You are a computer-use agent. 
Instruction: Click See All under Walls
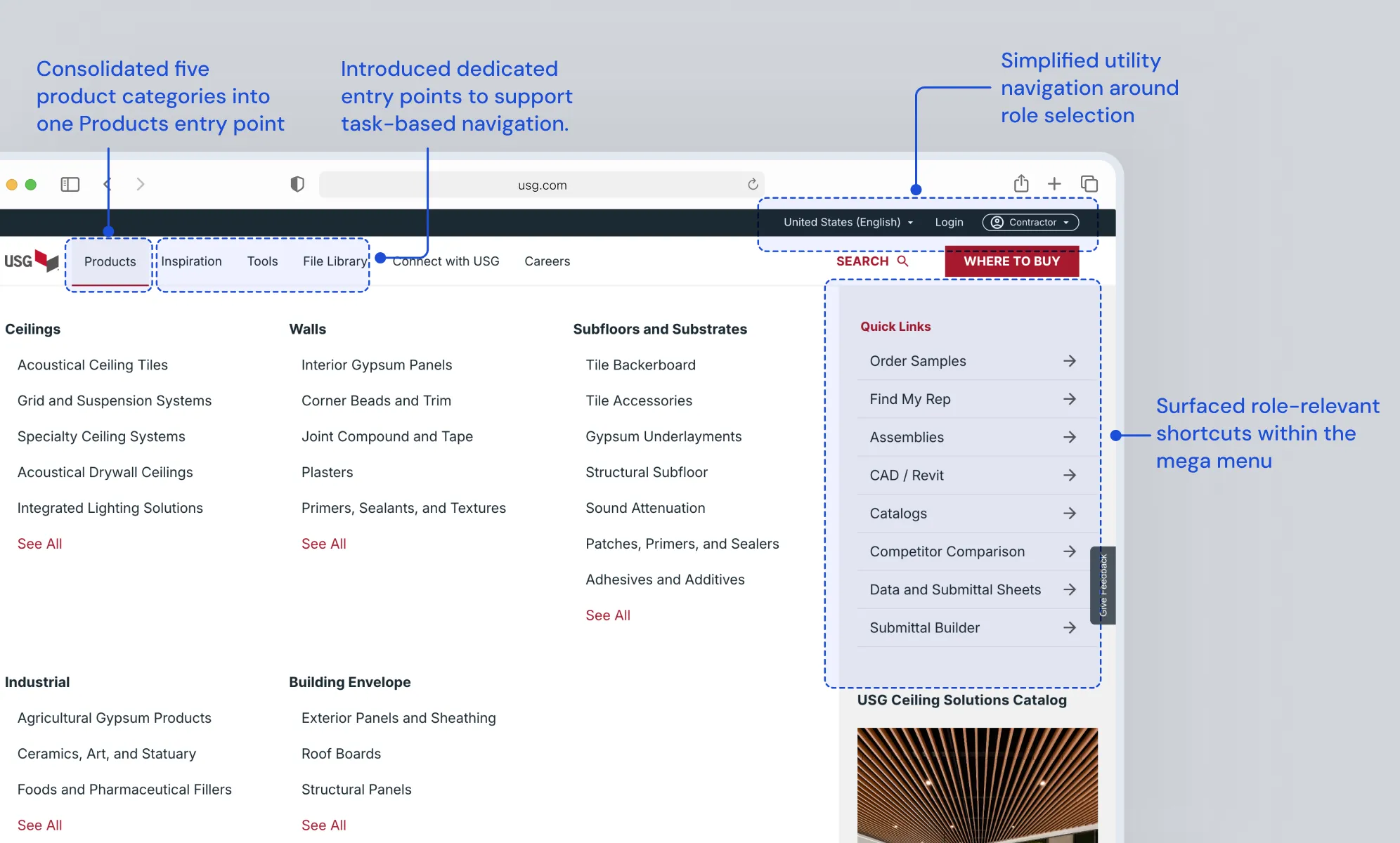click(x=323, y=544)
